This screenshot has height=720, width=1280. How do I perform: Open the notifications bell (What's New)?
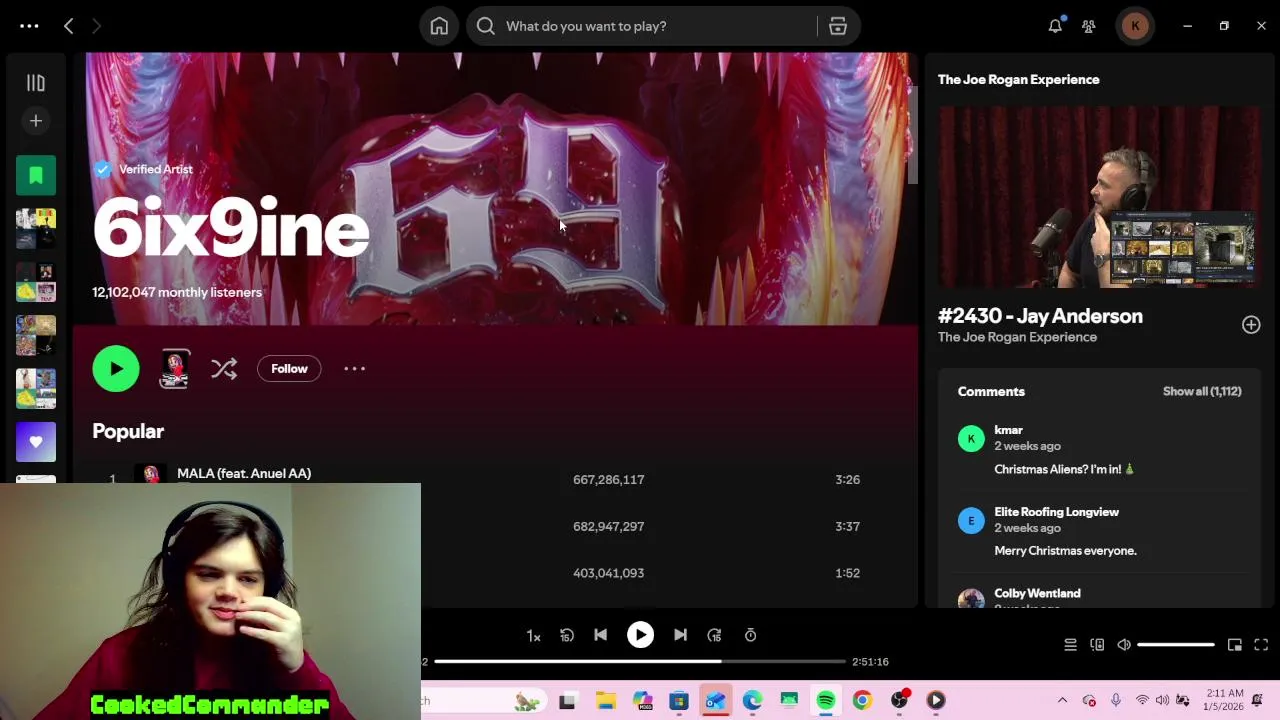point(1055,26)
